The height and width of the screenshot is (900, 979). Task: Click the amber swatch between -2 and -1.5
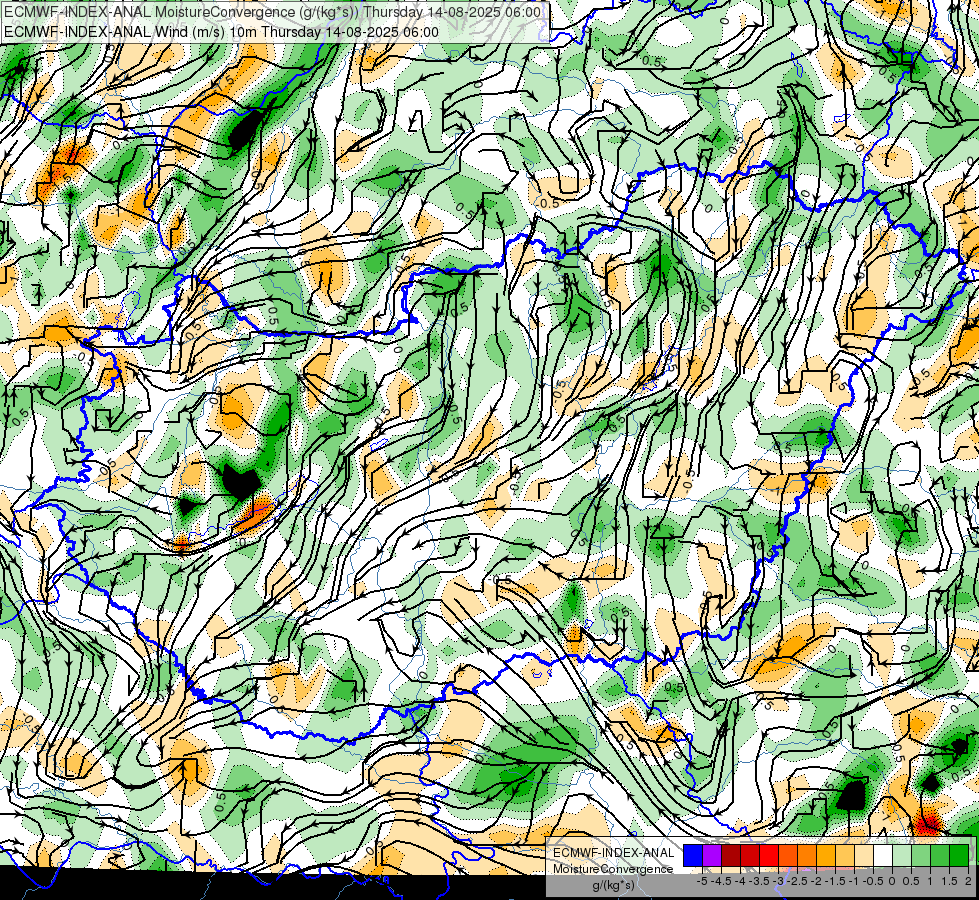[x=826, y=855]
